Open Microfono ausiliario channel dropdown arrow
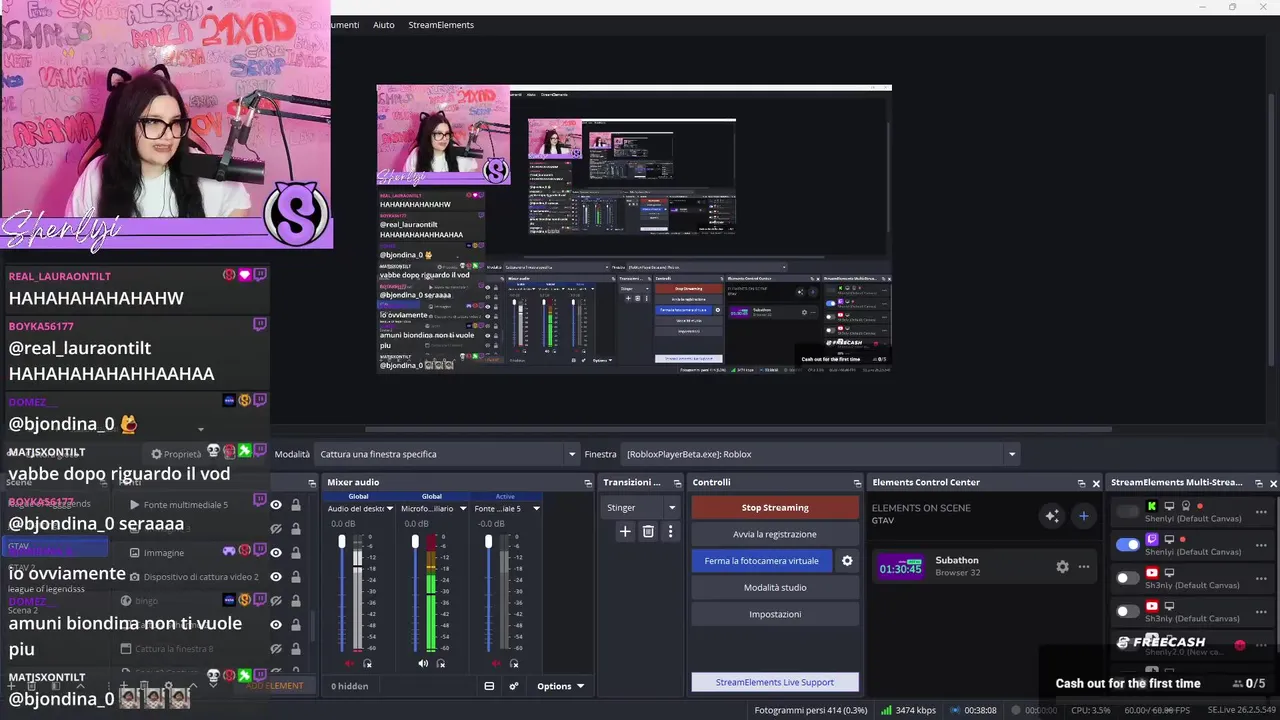Screen dimensions: 1280x720 coord(463,509)
